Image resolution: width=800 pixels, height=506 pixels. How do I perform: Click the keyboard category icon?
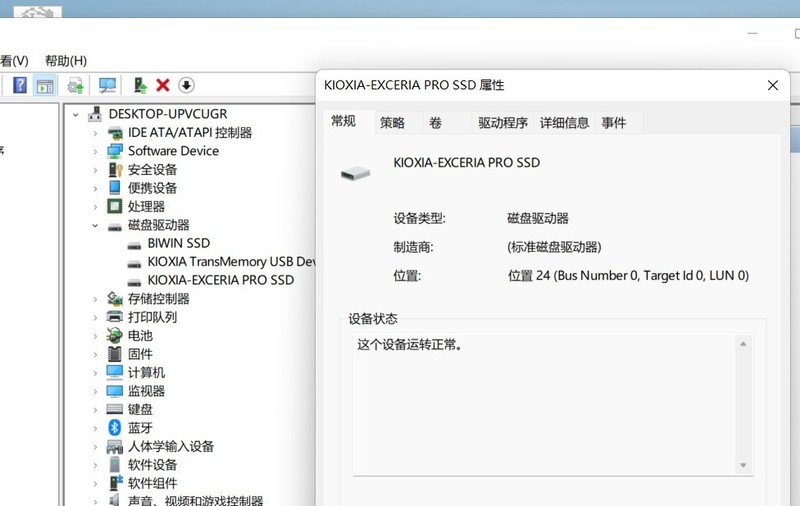tap(115, 409)
